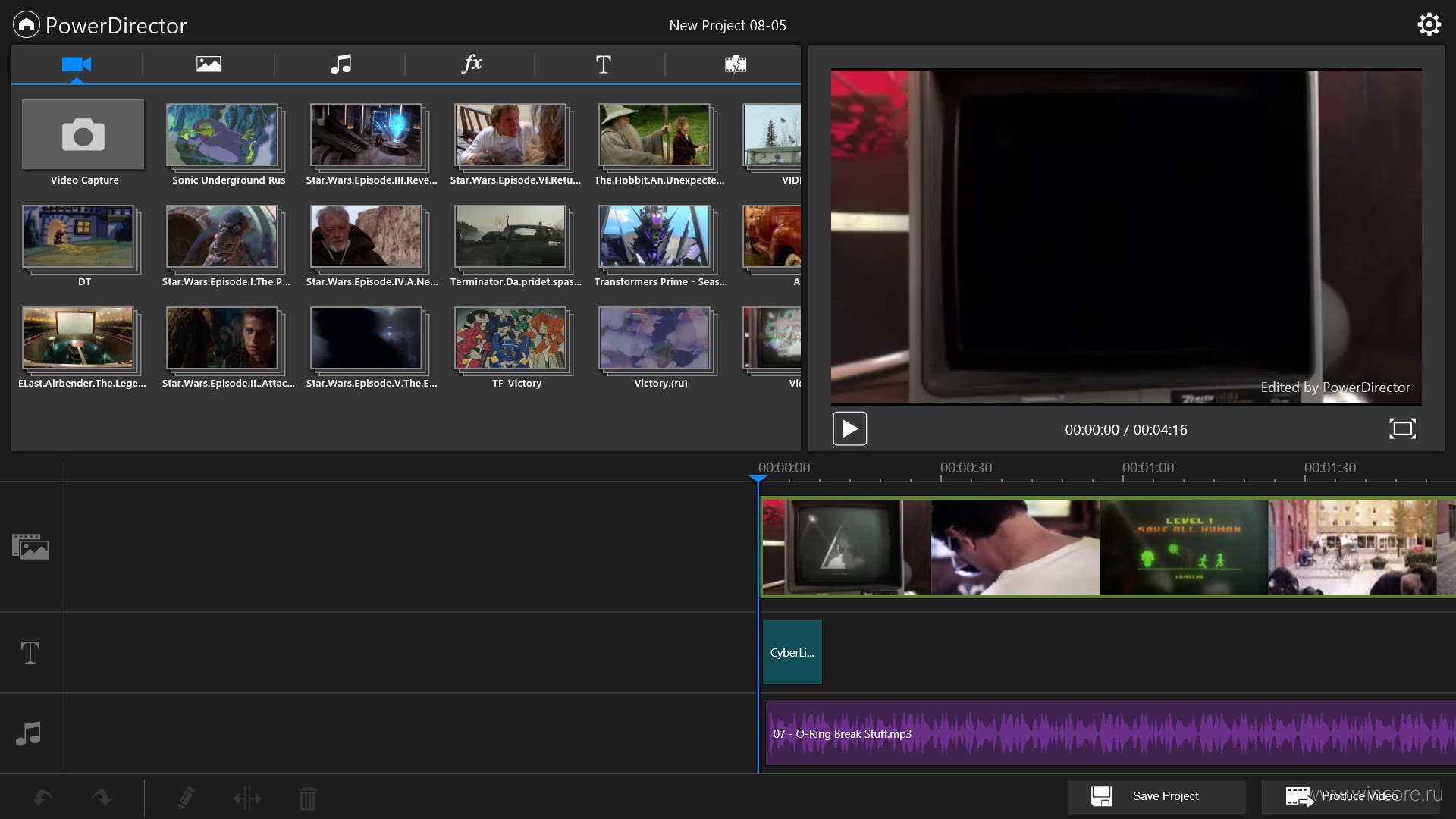Click the preview video frame
This screenshot has width=1456, height=819.
[1126, 237]
